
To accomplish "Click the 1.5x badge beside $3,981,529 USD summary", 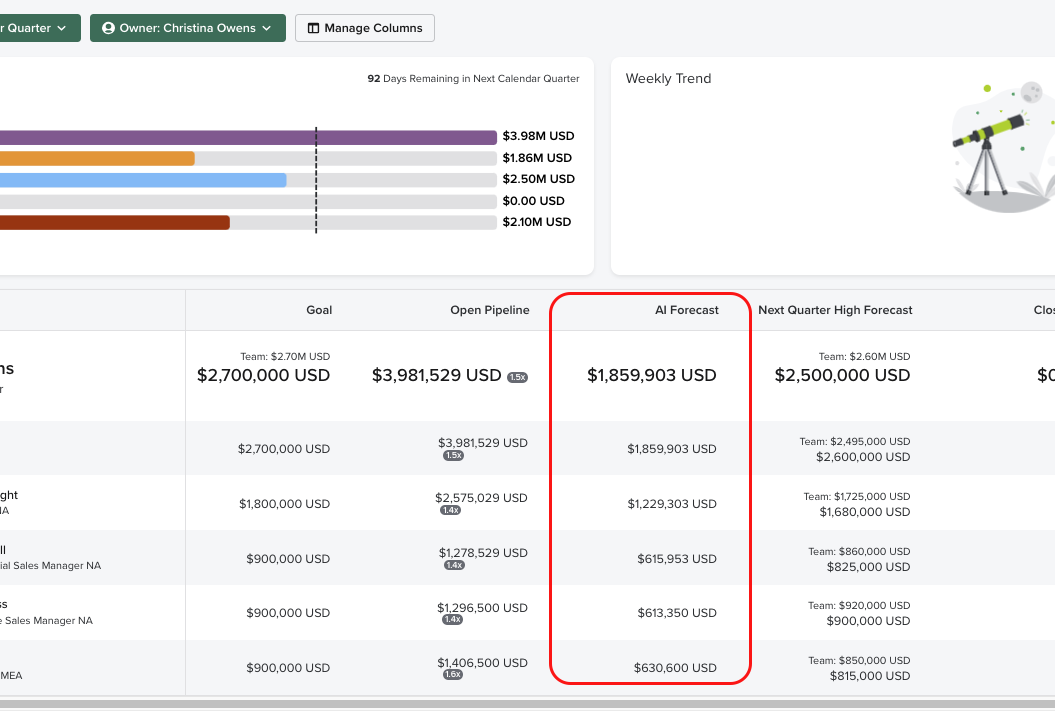I will 517,377.
